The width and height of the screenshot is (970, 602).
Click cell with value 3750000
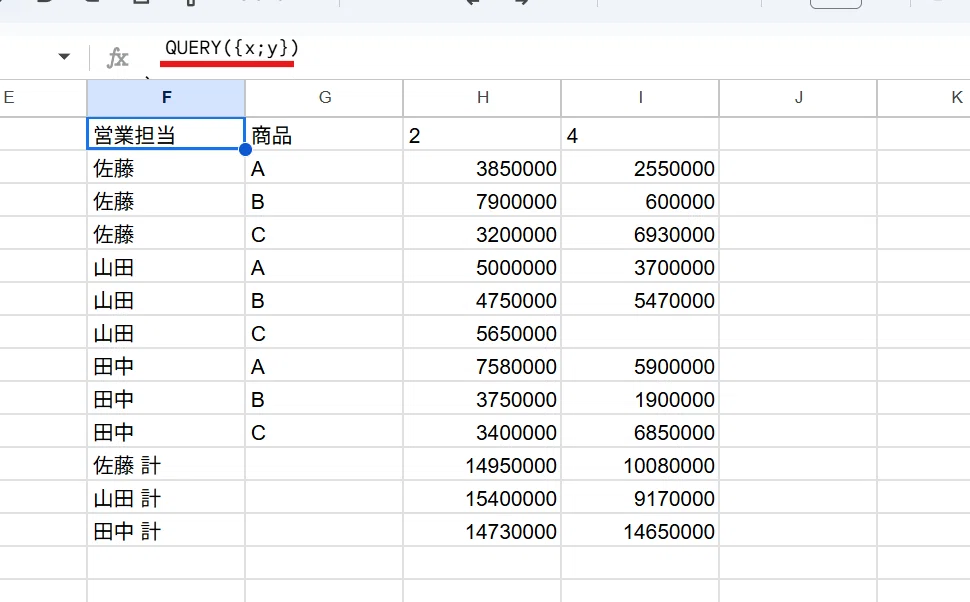[483, 399]
